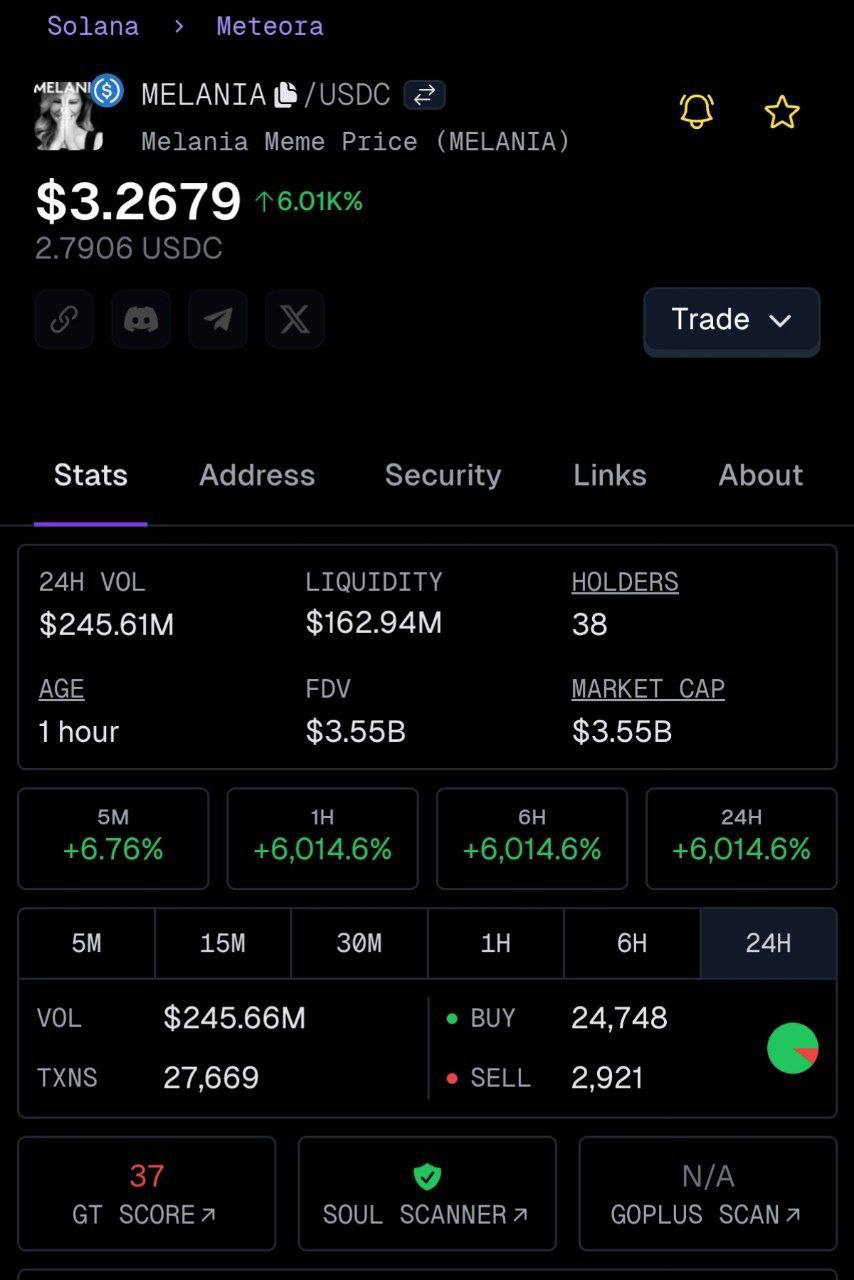Swap the MELANIA/USDC pair direction

(424, 95)
